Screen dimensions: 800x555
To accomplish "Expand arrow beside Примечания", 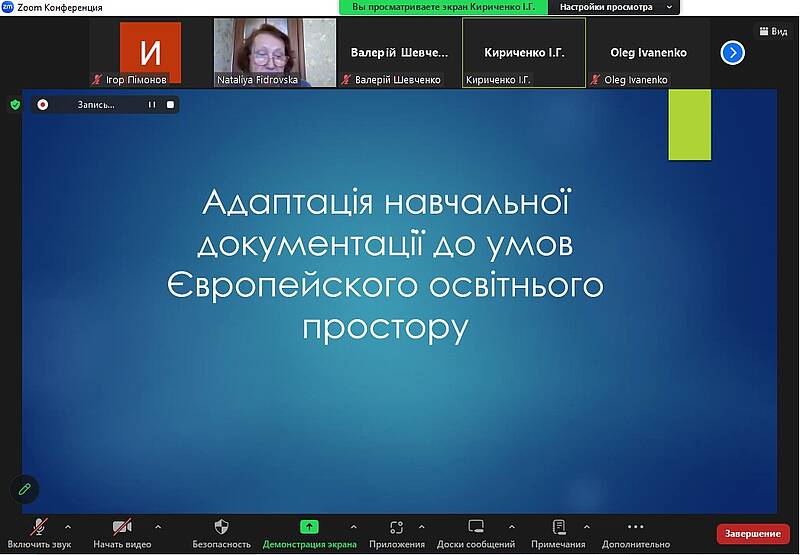I will pos(587,527).
